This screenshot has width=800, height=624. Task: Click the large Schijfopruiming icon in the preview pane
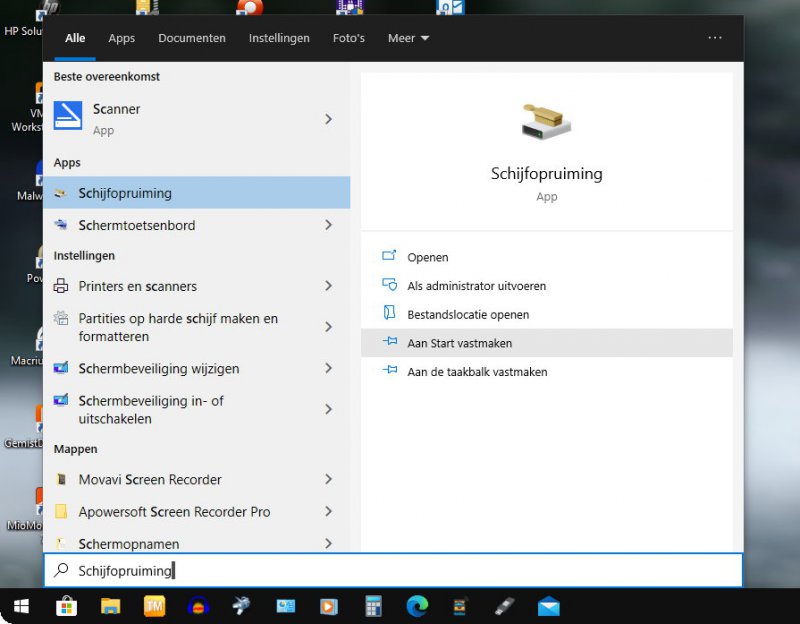[x=546, y=122]
